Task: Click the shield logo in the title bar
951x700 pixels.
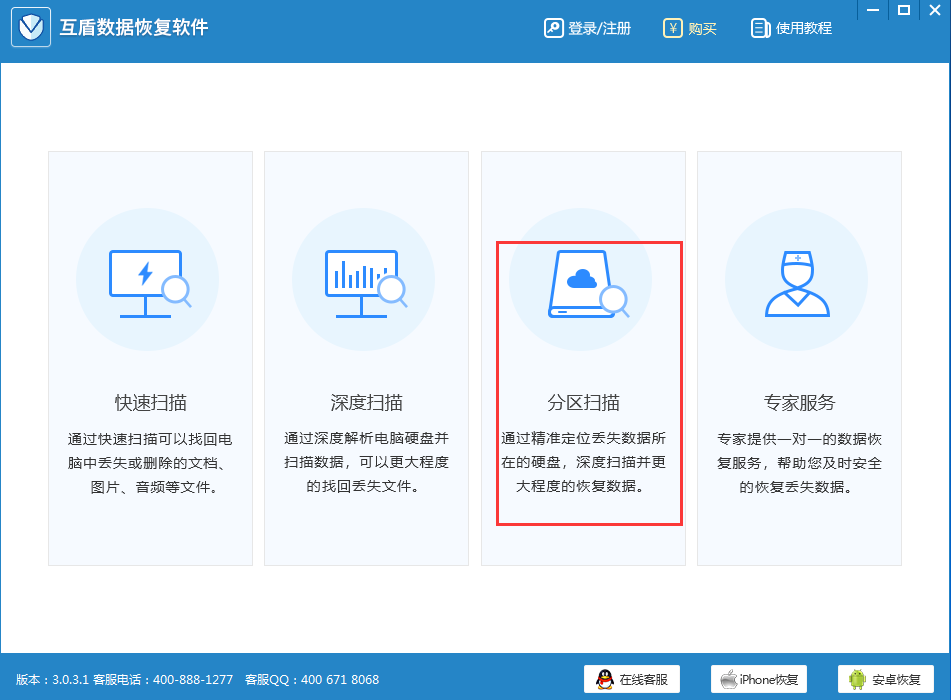Action: 30,27
